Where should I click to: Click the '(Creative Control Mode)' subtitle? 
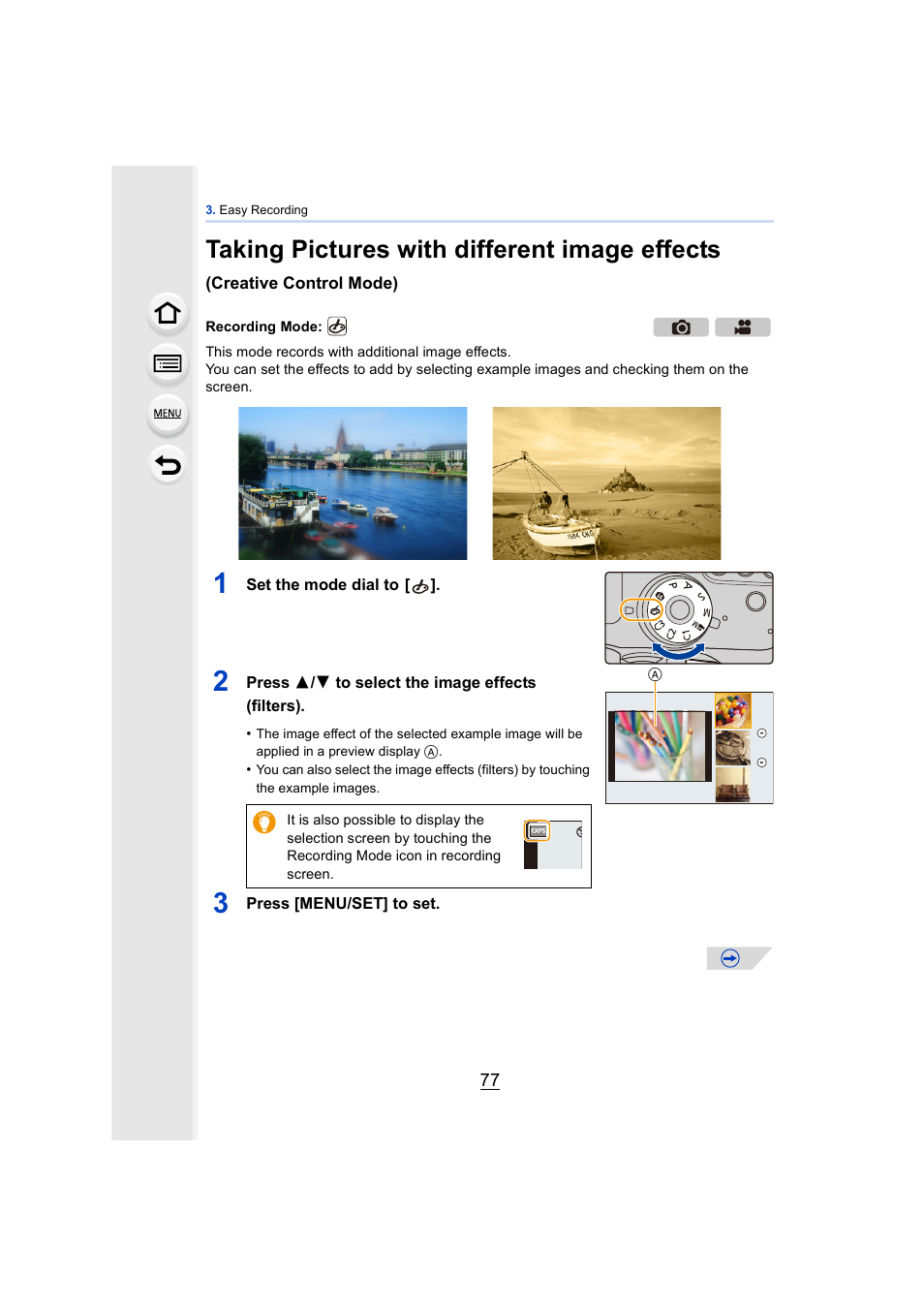coord(302,283)
